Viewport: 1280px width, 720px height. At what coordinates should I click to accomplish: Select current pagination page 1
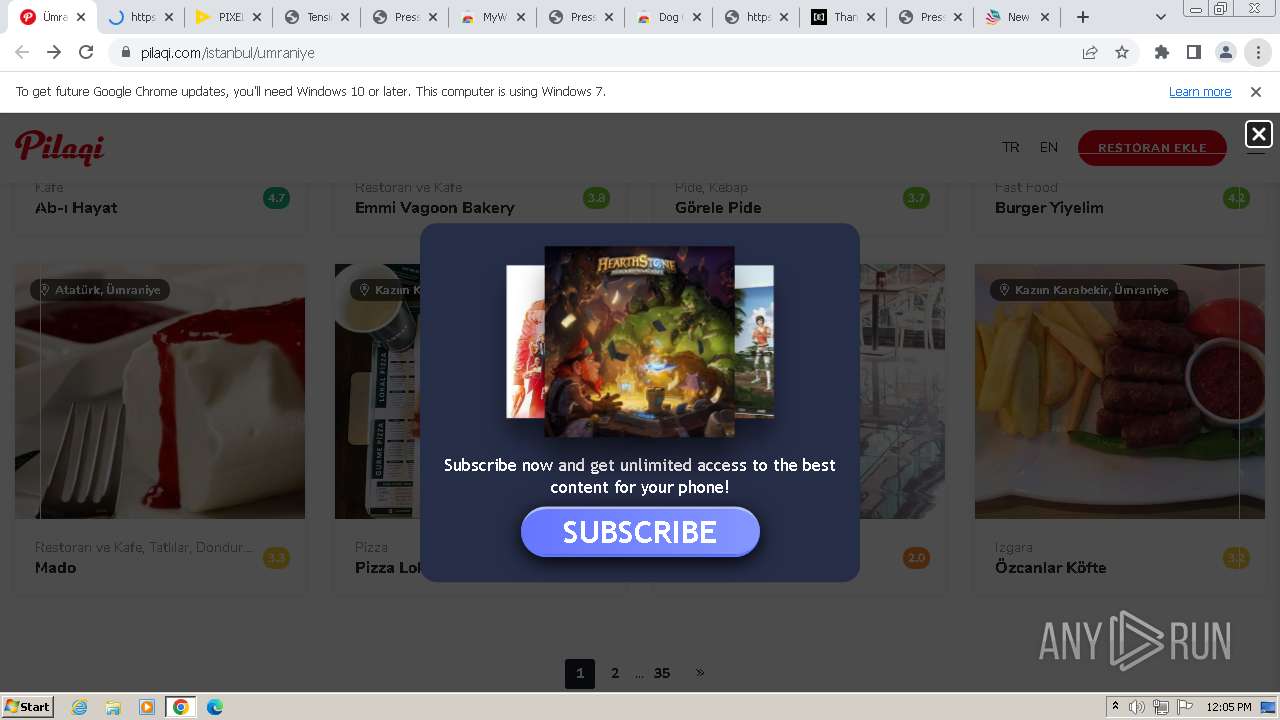click(x=580, y=674)
